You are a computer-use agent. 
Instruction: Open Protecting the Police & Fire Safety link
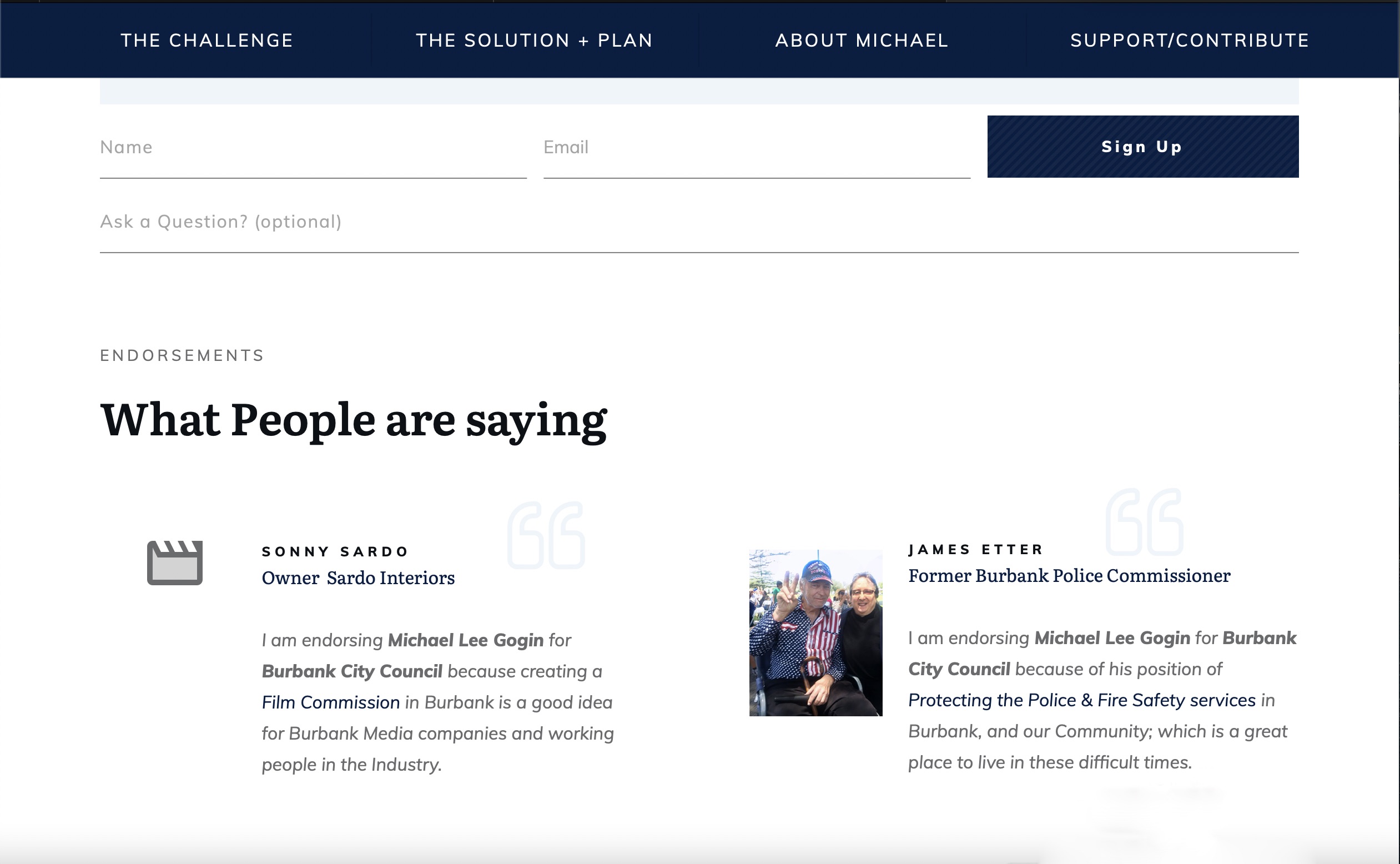1081,700
